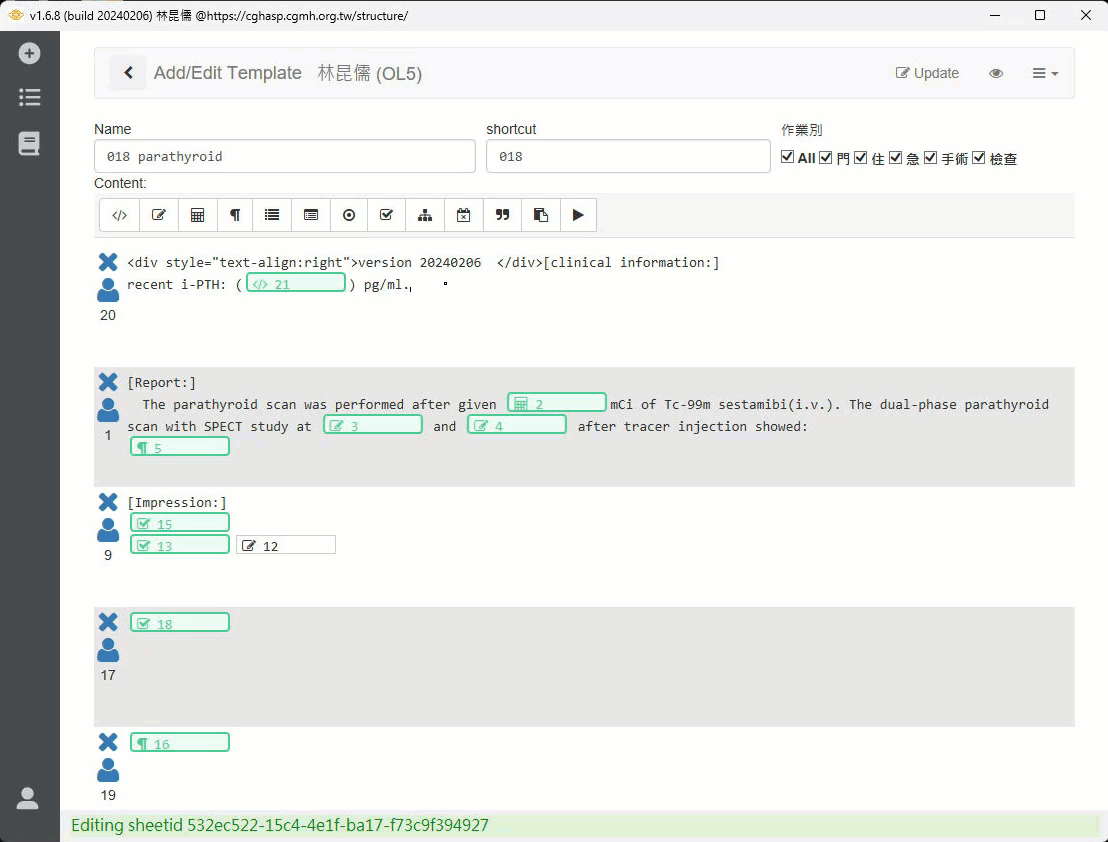Click the quote marks icon in toolbar

502,215
